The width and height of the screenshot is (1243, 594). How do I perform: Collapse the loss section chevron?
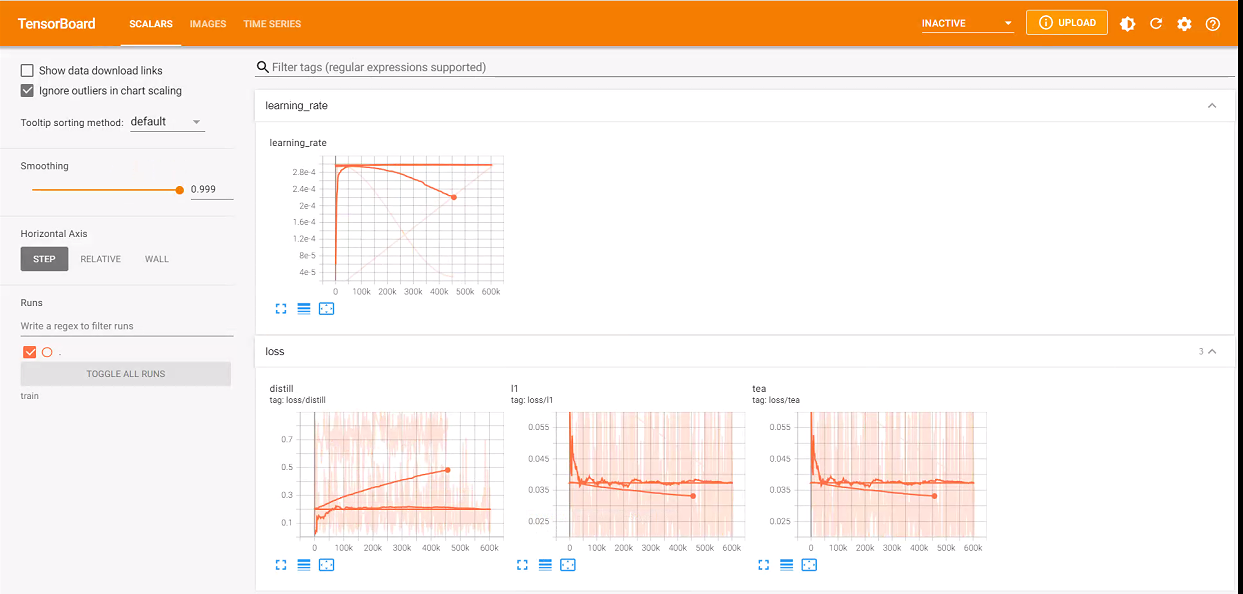click(1212, 352)
